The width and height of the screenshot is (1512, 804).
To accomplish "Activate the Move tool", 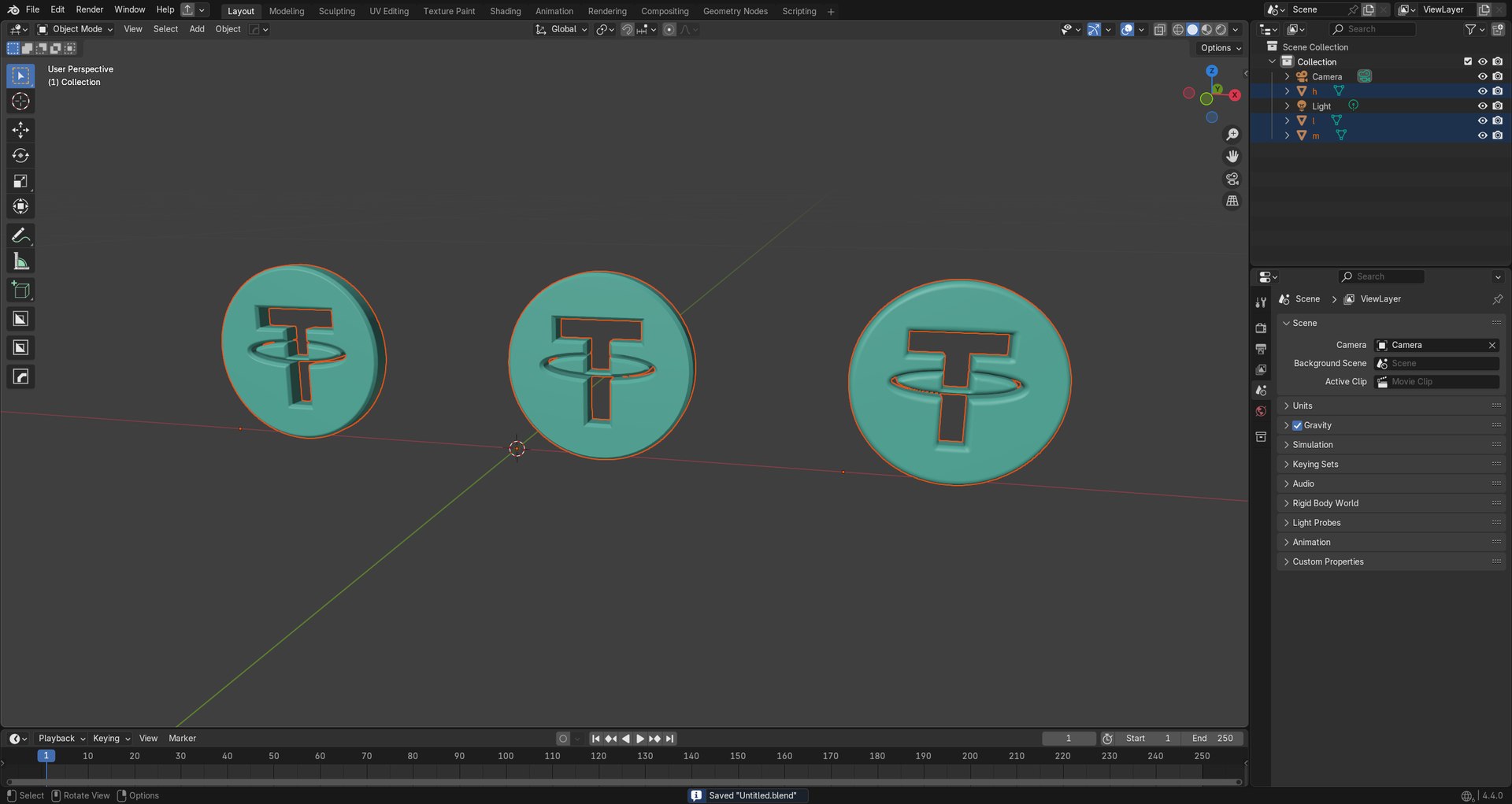I will point(20,130).
